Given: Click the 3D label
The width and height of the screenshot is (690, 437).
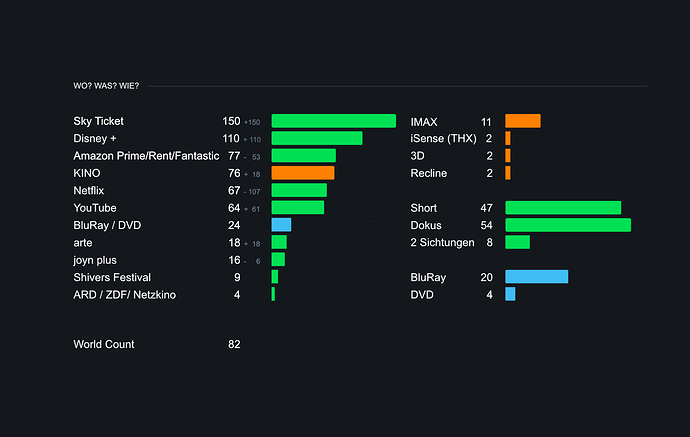Looking at the screenshot, I should 418,156.
